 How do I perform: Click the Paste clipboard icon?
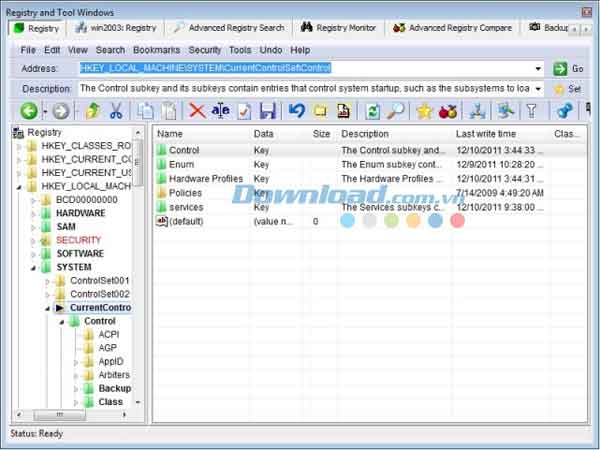click(169, 111)
